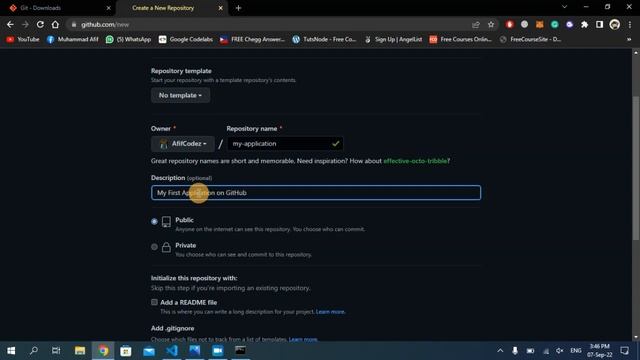The height and width of the screenshot is (360, 640).
Task: Click the battery tray icon
Action: pyautogui.click(x=530, y=351)
